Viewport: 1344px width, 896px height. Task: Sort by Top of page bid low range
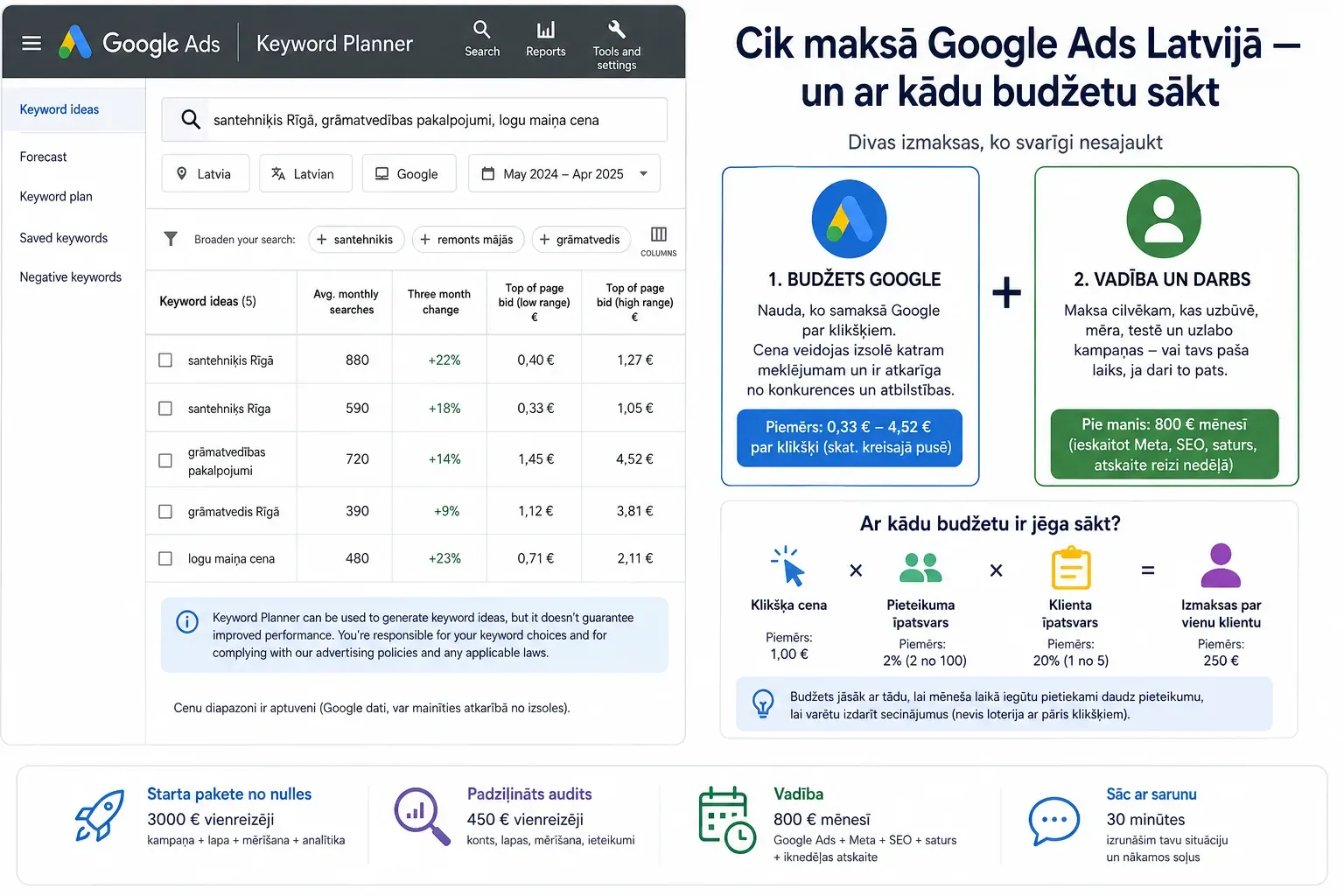[x=534, y=302]
